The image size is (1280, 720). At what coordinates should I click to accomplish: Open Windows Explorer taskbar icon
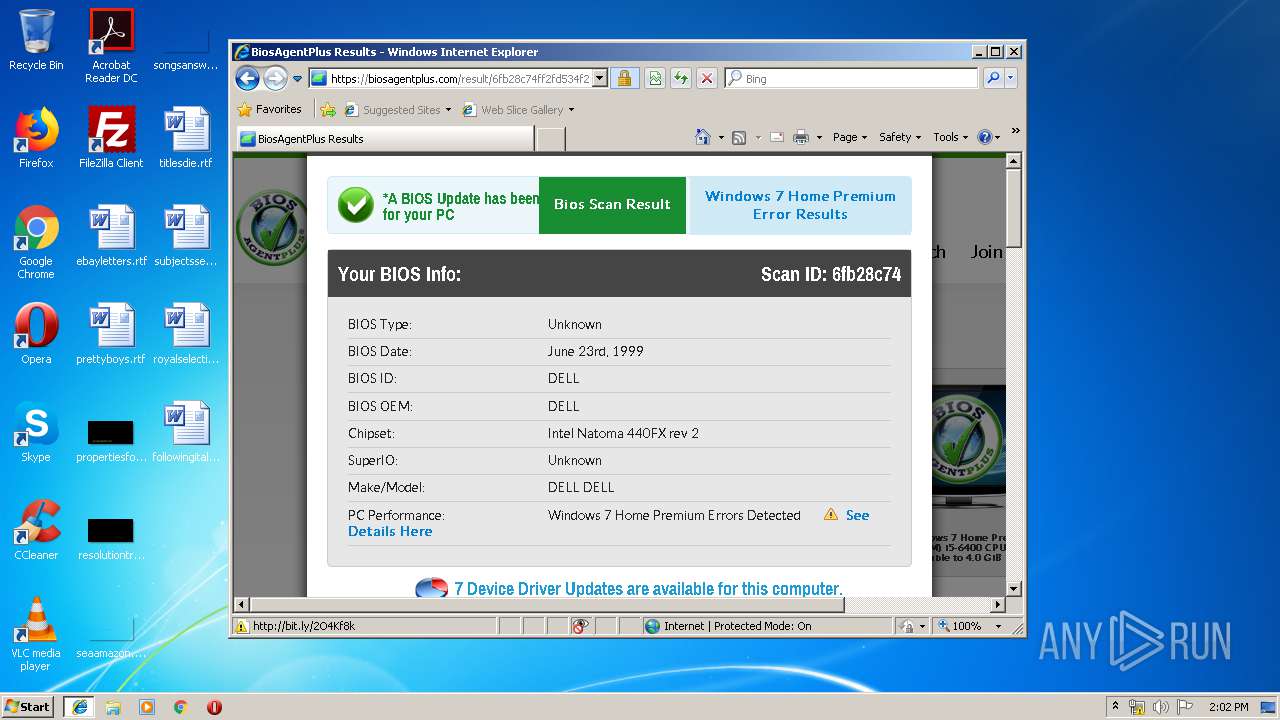pos(113,707)
